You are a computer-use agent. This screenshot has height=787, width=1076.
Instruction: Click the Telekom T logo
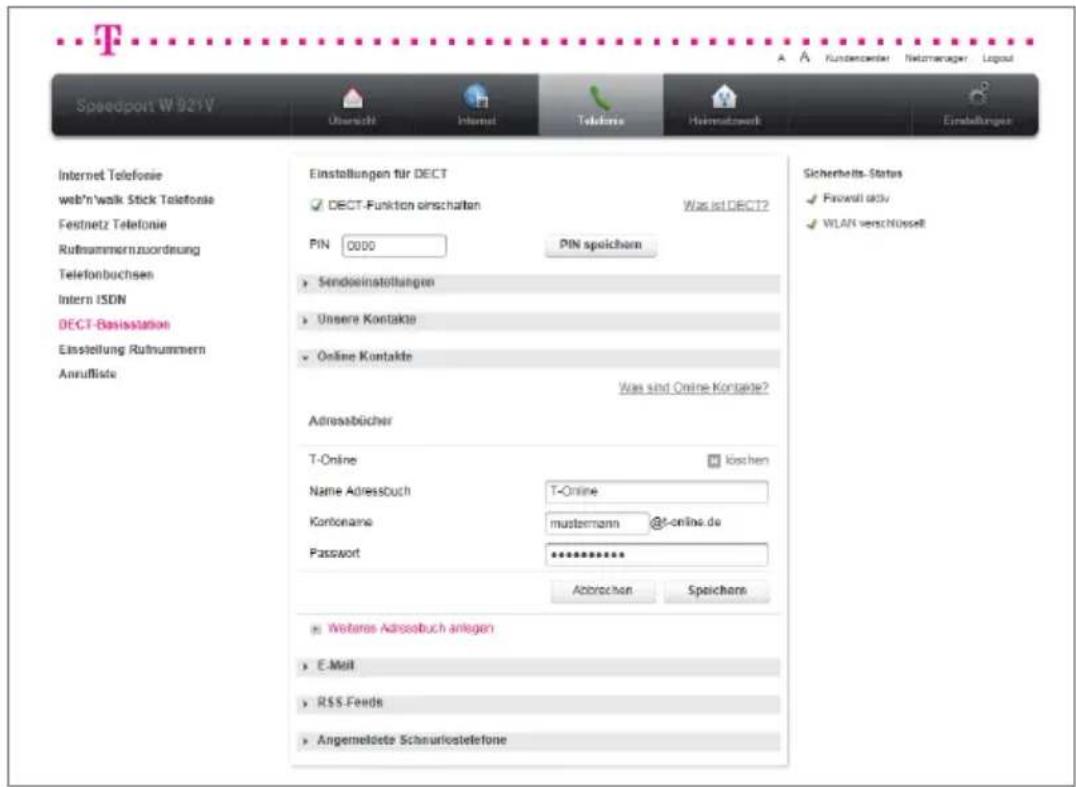pos(109,40)
